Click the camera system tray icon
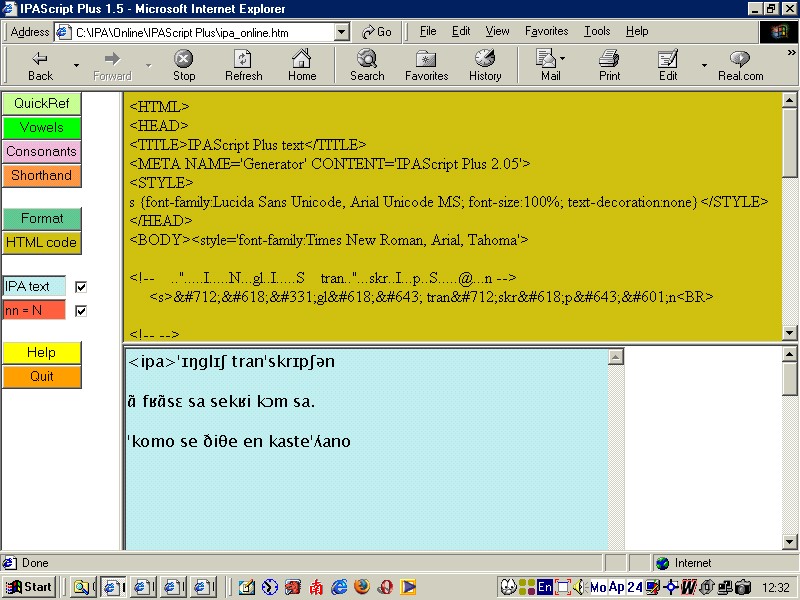Image resolution: width=800 pixels, height=600 pixels. pos(743,587)
